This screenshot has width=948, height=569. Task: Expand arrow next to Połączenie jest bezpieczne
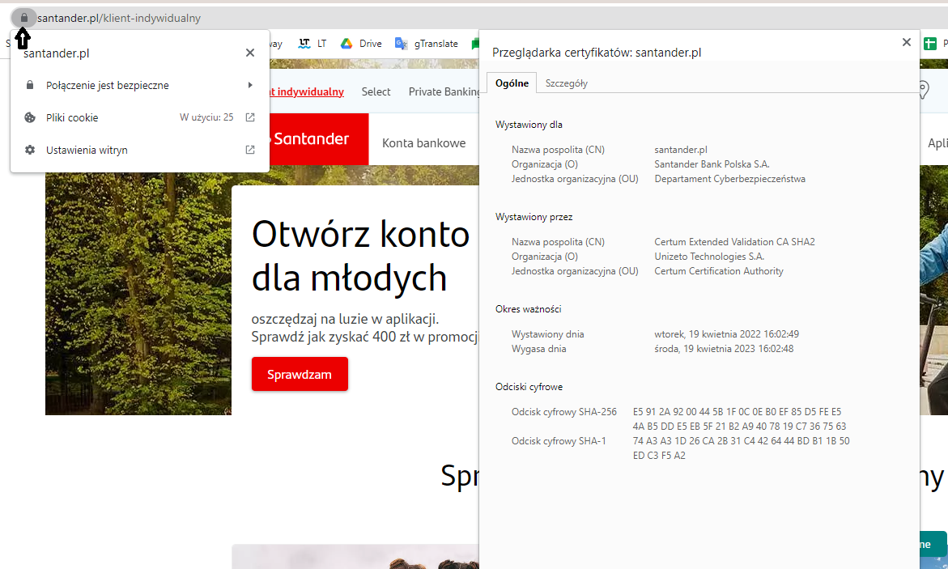250,85
